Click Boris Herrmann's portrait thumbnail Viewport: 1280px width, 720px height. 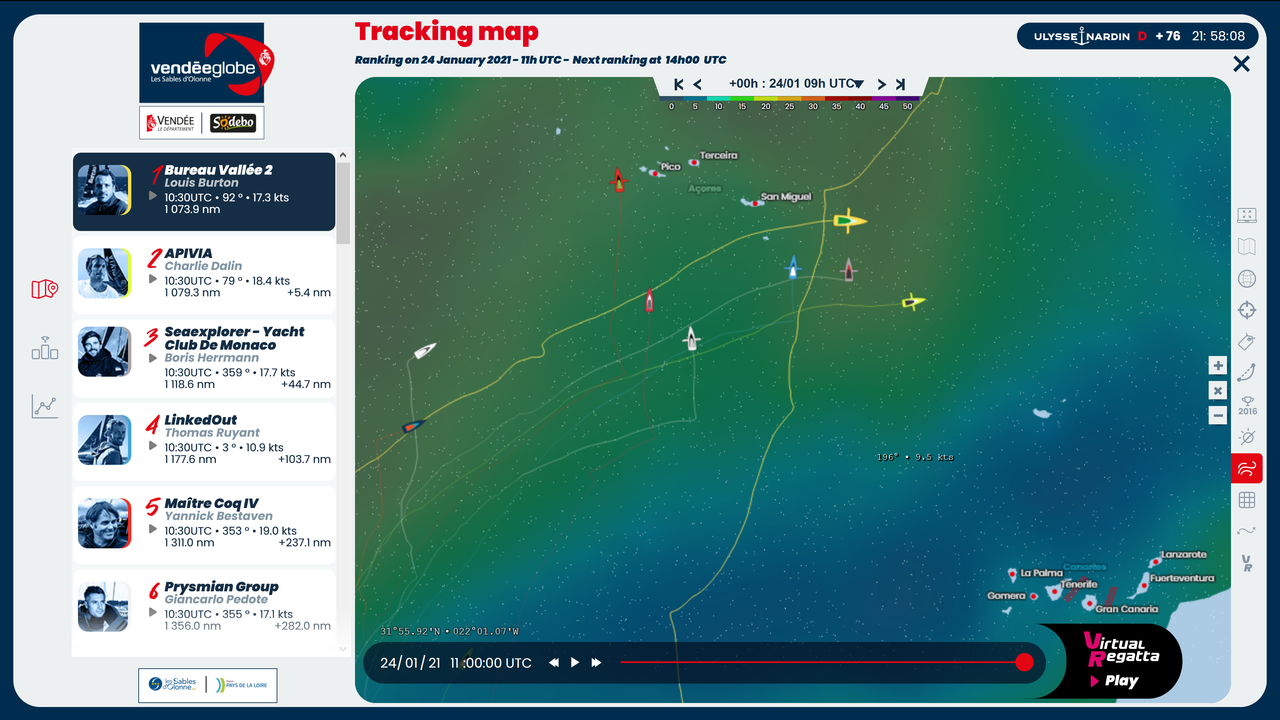point(104,352)
